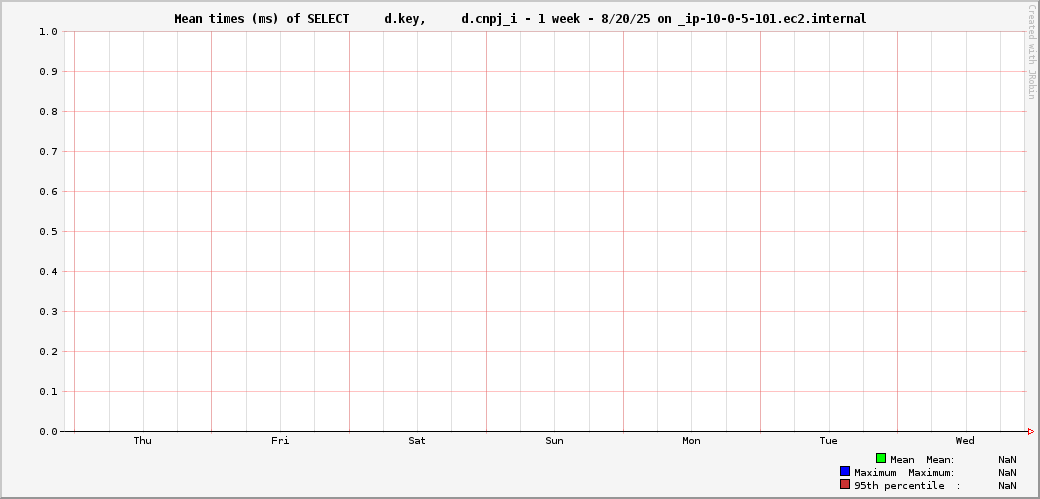Click the 0.1 y-axis value
The height and width of the screenshot is (499, 1040).
click(x=48, y=392)
